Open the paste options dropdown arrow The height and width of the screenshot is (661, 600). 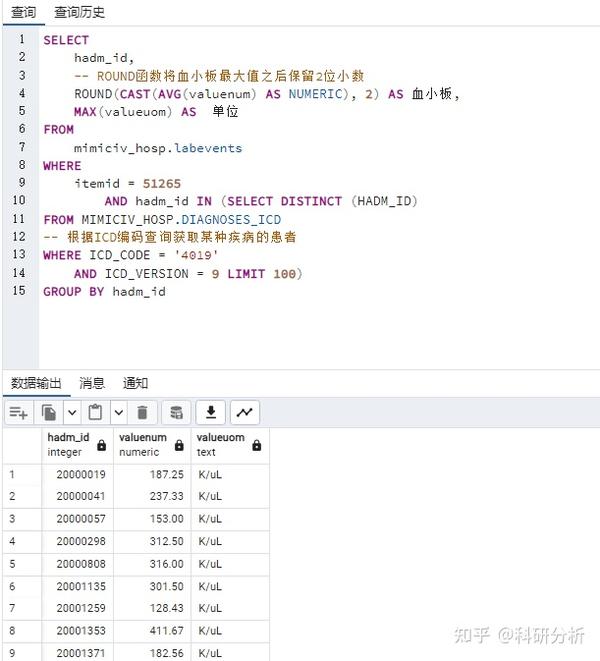[119, 412]
